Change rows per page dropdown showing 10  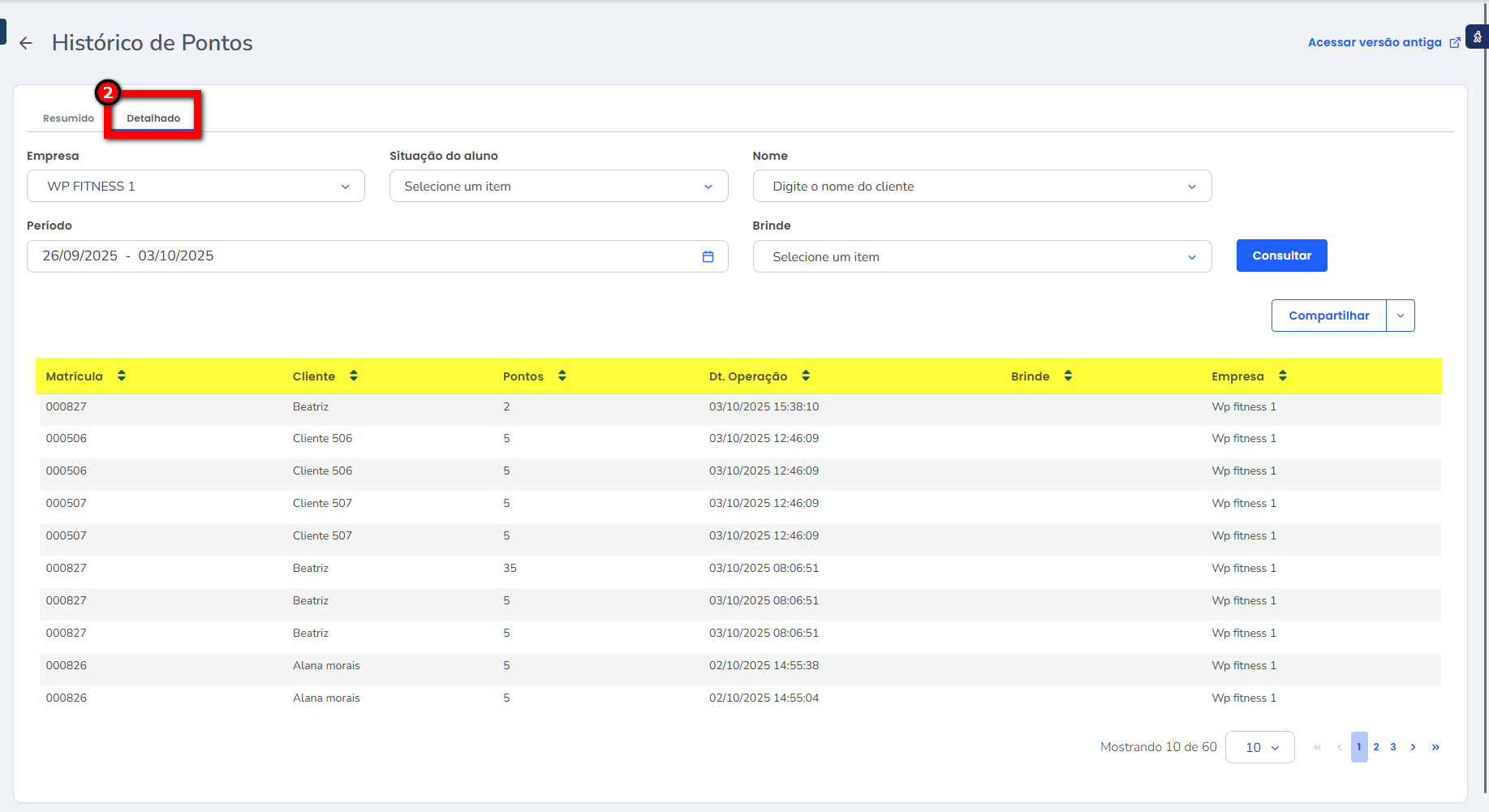point(1259,747)
